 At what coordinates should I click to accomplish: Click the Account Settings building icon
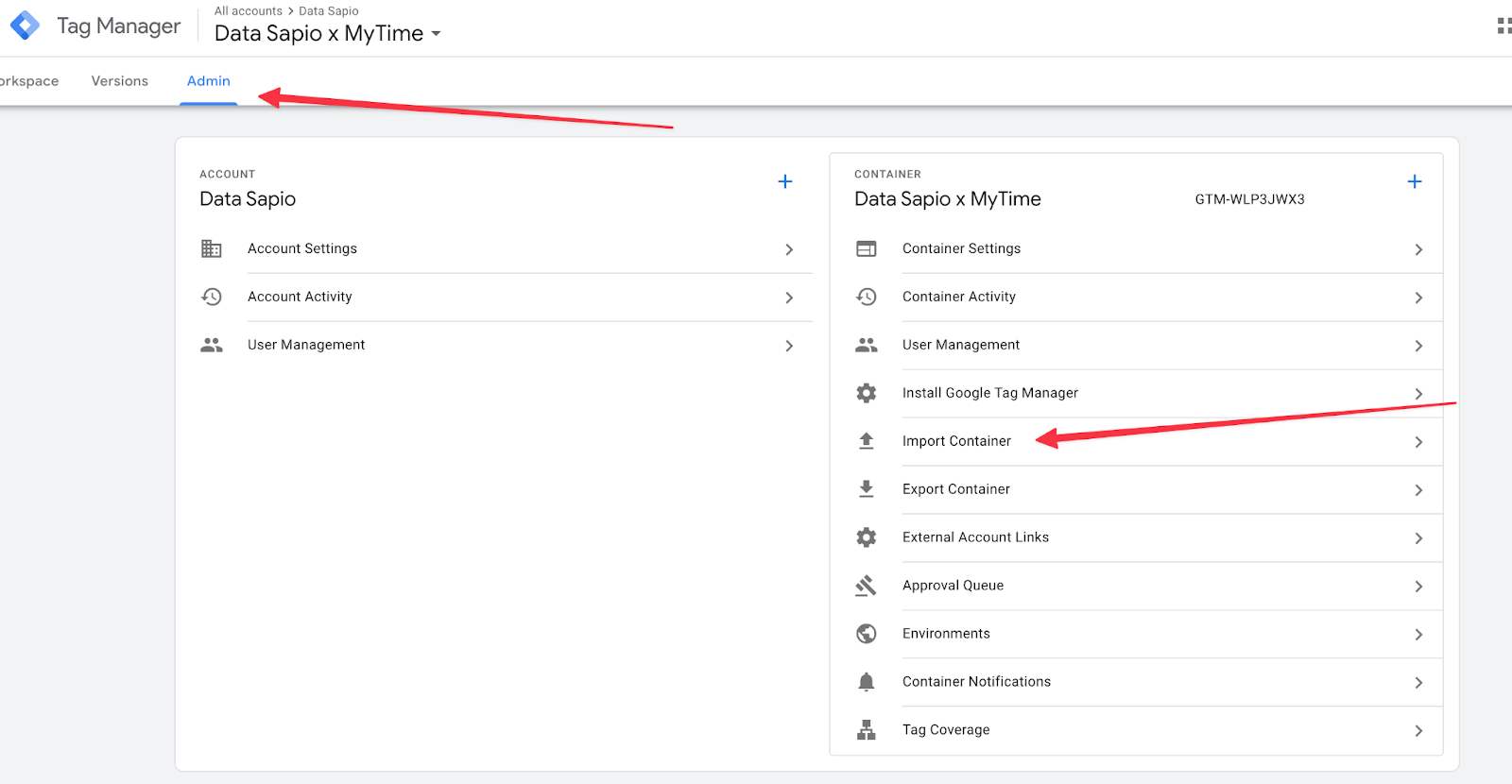point(212,249)
